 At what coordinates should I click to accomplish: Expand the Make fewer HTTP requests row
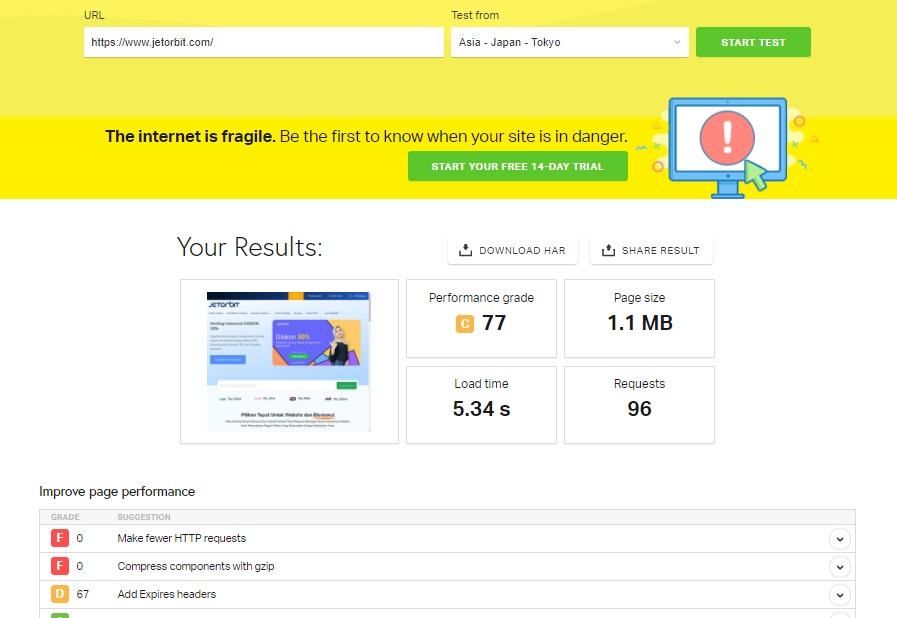pos(839,539)
